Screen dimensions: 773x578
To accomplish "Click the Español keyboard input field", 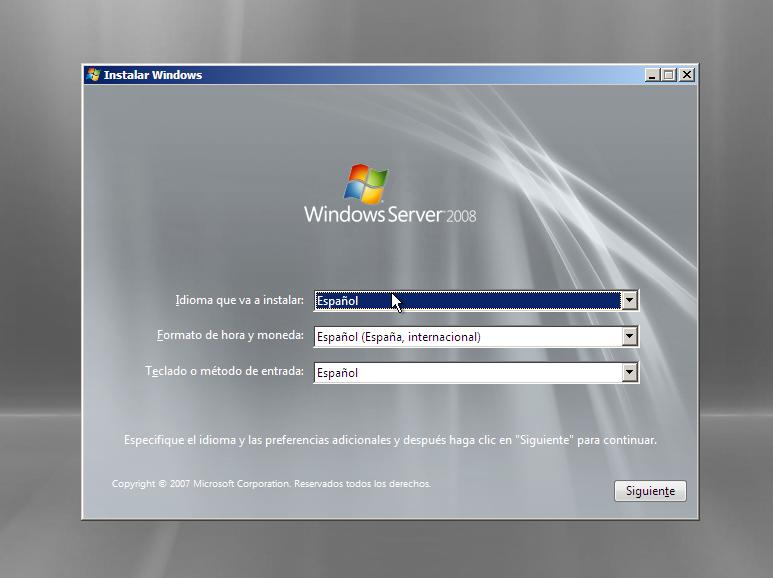I will (x=467, y=373).
